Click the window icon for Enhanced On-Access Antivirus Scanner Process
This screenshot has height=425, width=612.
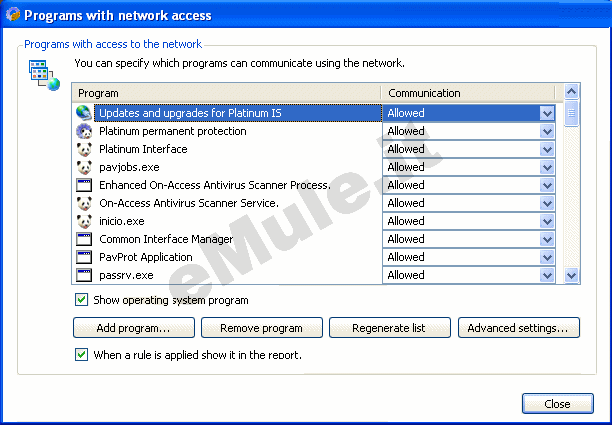coord(84,185)
